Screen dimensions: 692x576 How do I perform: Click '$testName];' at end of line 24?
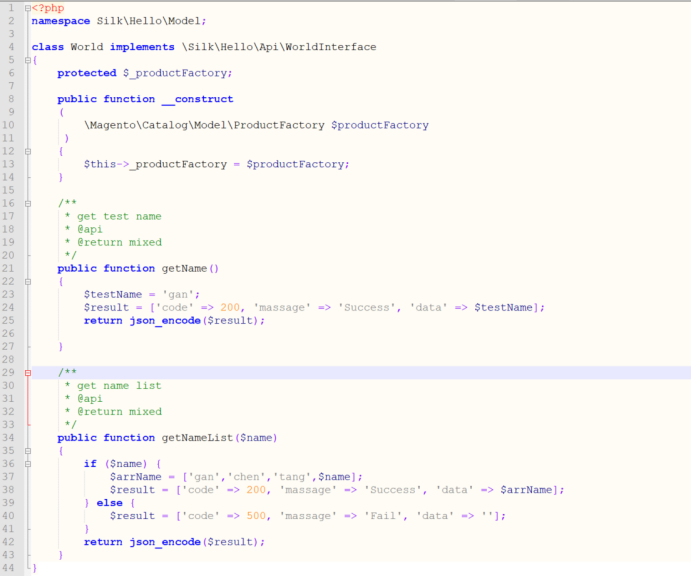[510, 307]
